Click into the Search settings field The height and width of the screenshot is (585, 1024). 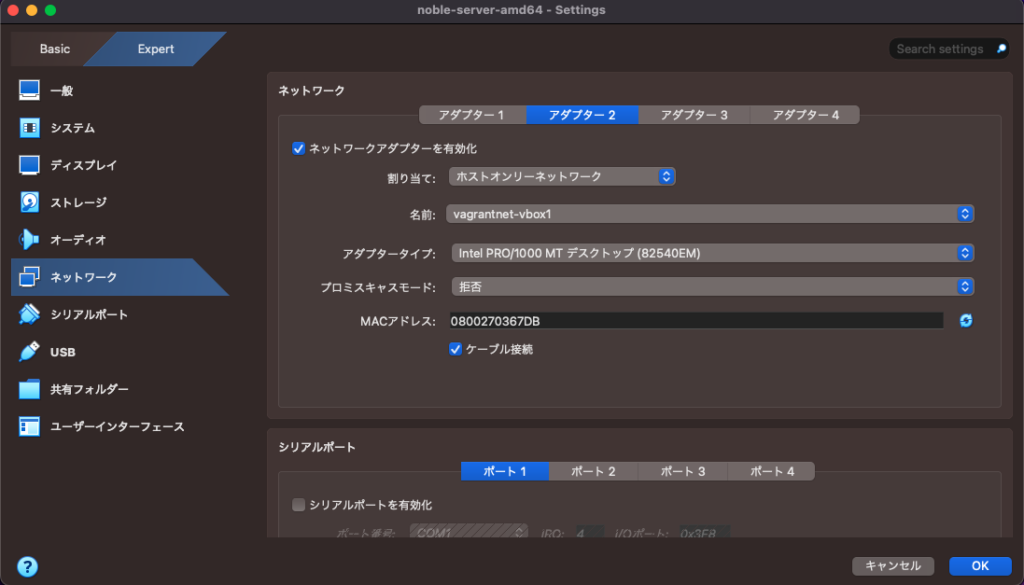[x=938, y=49]
